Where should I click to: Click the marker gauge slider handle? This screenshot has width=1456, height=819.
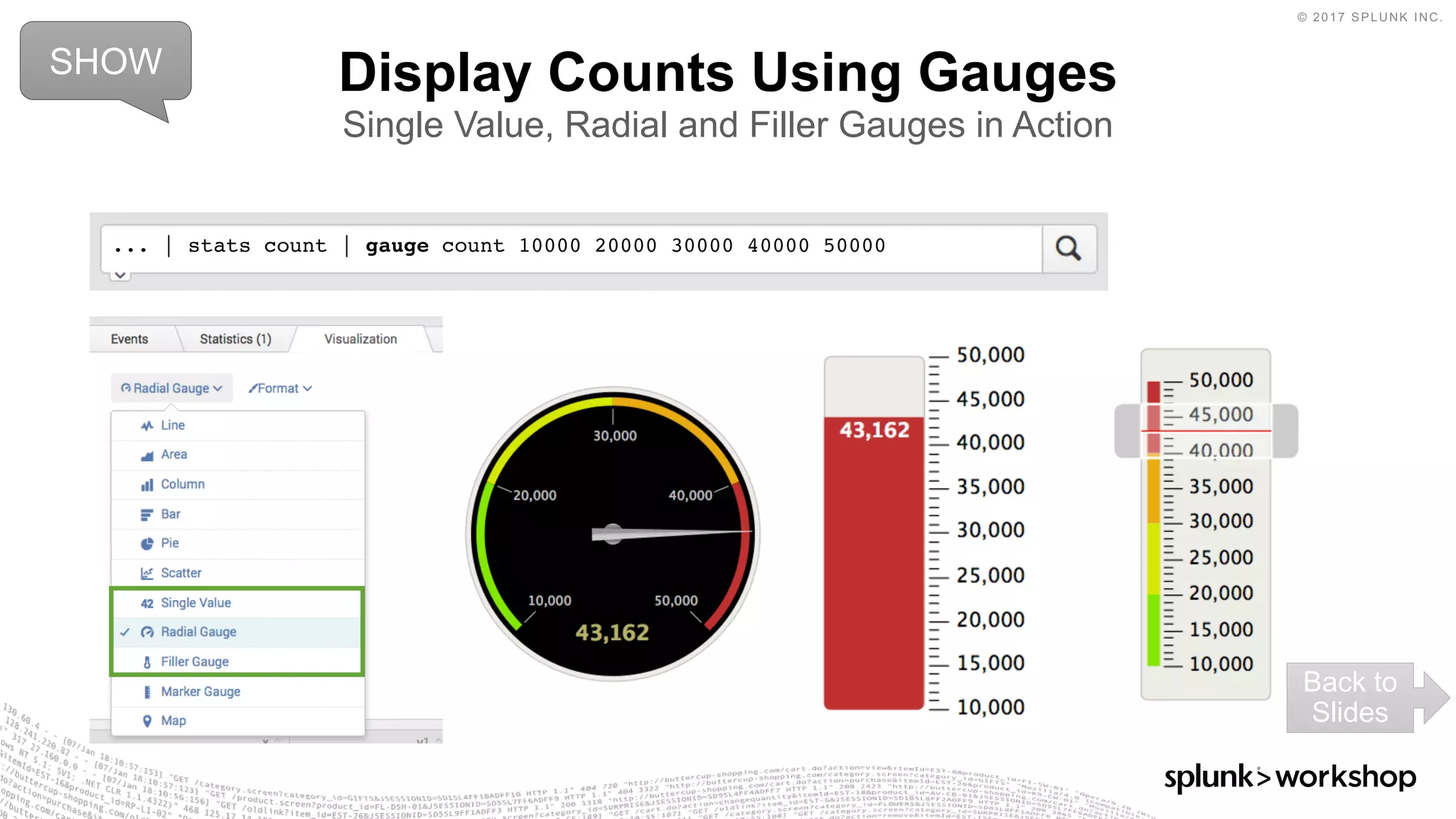coord(1206,431)
